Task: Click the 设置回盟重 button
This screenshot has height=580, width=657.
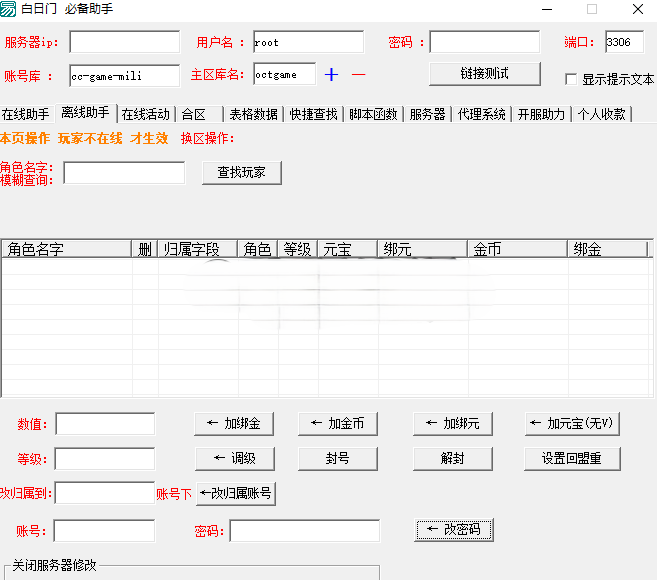Action: click(572, 458)
